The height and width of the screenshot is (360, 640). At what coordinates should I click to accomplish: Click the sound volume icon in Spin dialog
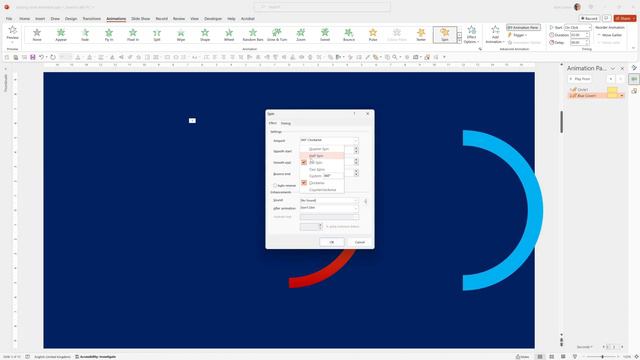[365, 201]
